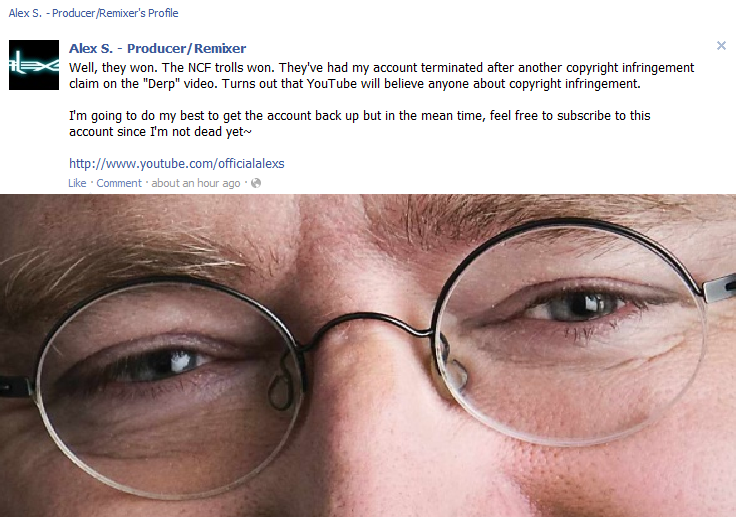The height and width of the screenshot is (517, 736).
Task: Like the account terminated post
Action: (x=77, y=183)
